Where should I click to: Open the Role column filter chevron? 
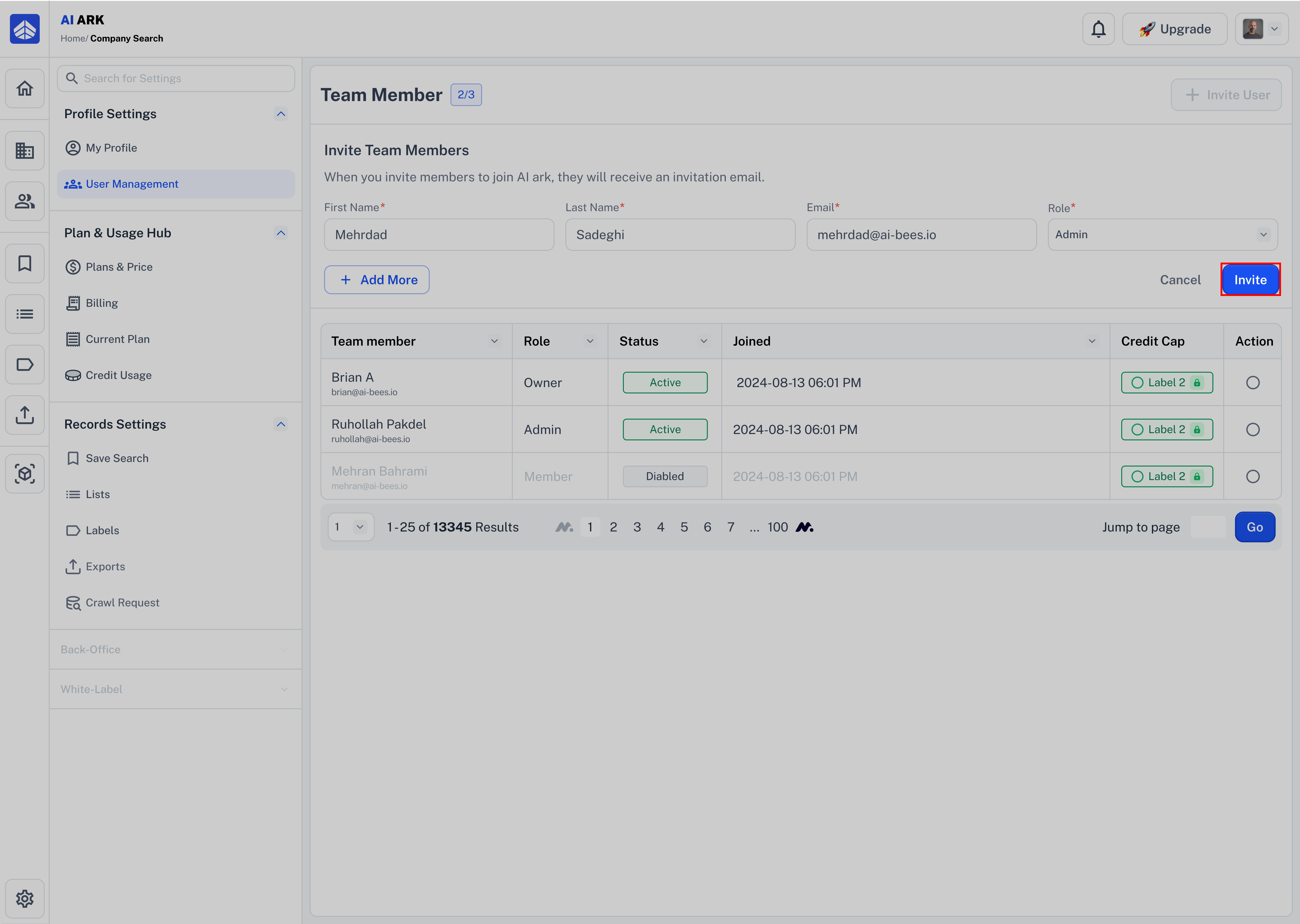pyautogui.click(x=590, y=341)
